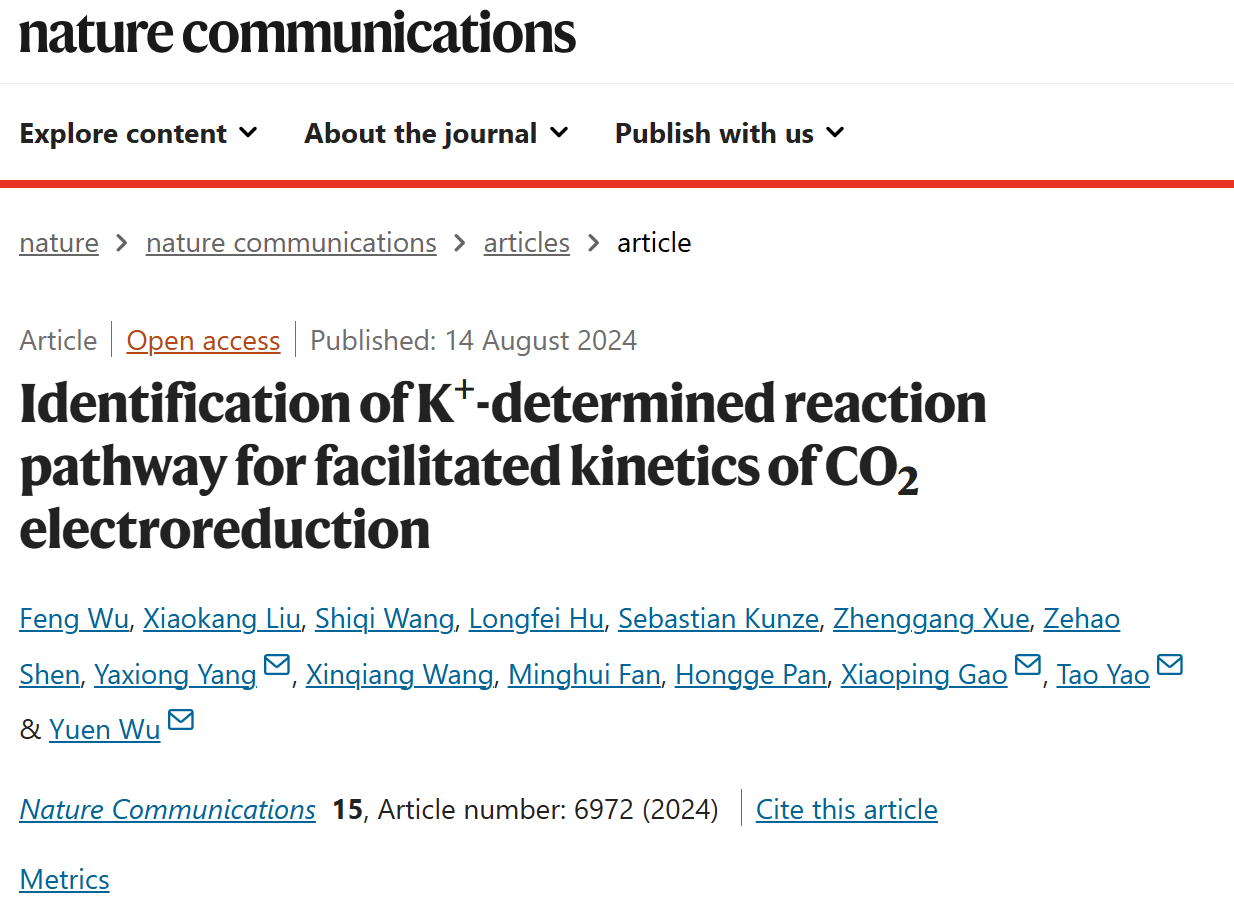Image resolution: width=1234 pixels, height=905 pixels.
Task: Go to the nature breadcrumb link
Action: coord(59,243)
